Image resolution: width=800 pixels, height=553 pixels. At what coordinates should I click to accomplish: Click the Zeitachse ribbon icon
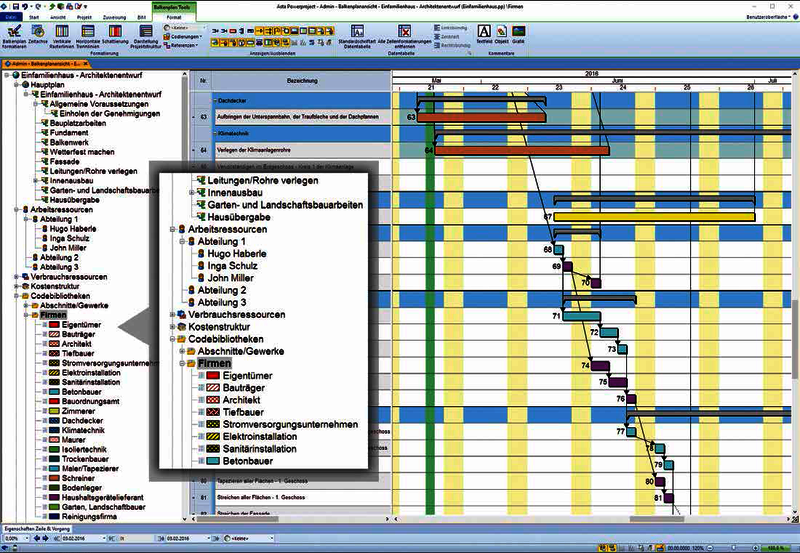tap(38, 35)
